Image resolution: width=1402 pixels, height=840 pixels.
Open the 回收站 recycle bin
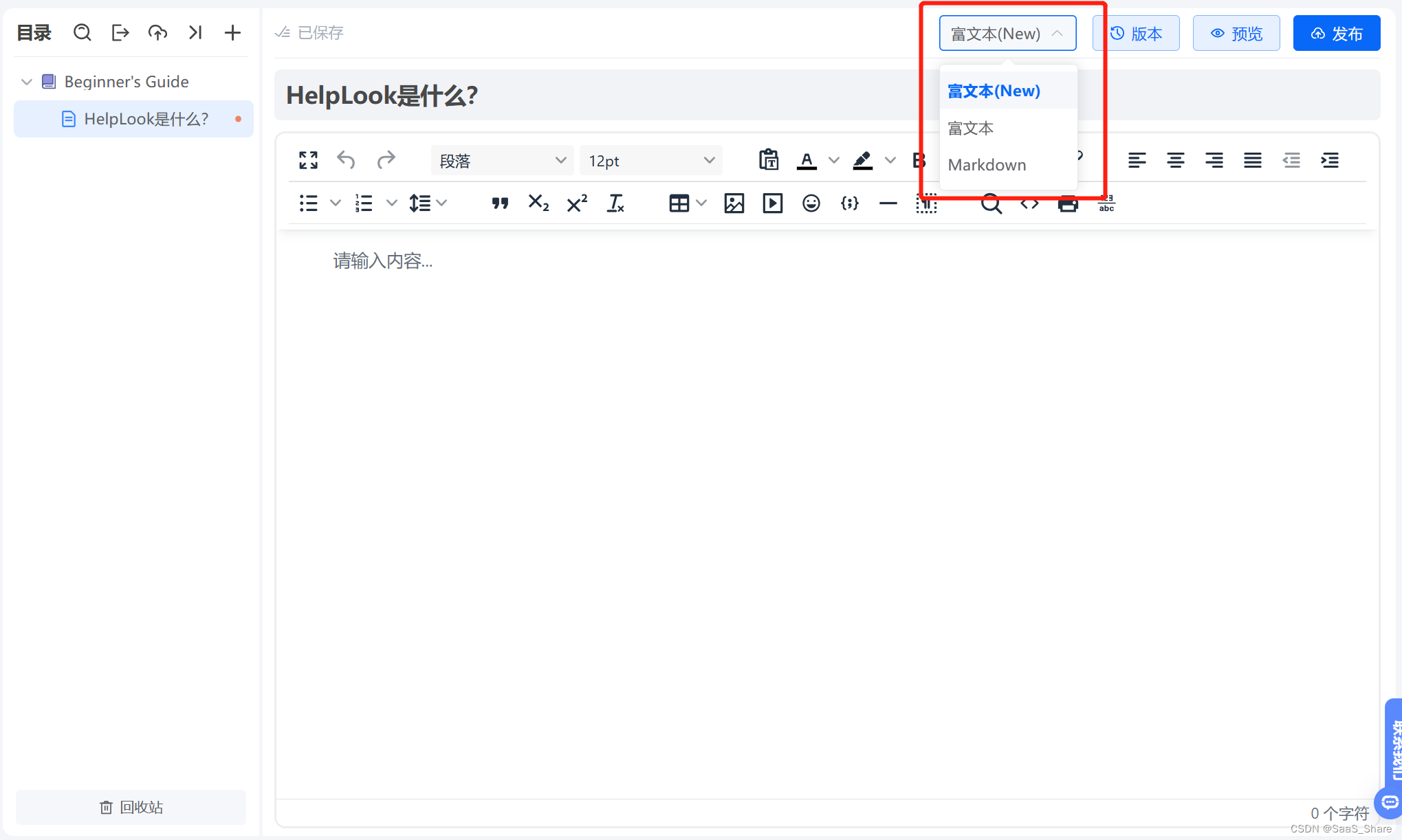(x=131, y=807)
